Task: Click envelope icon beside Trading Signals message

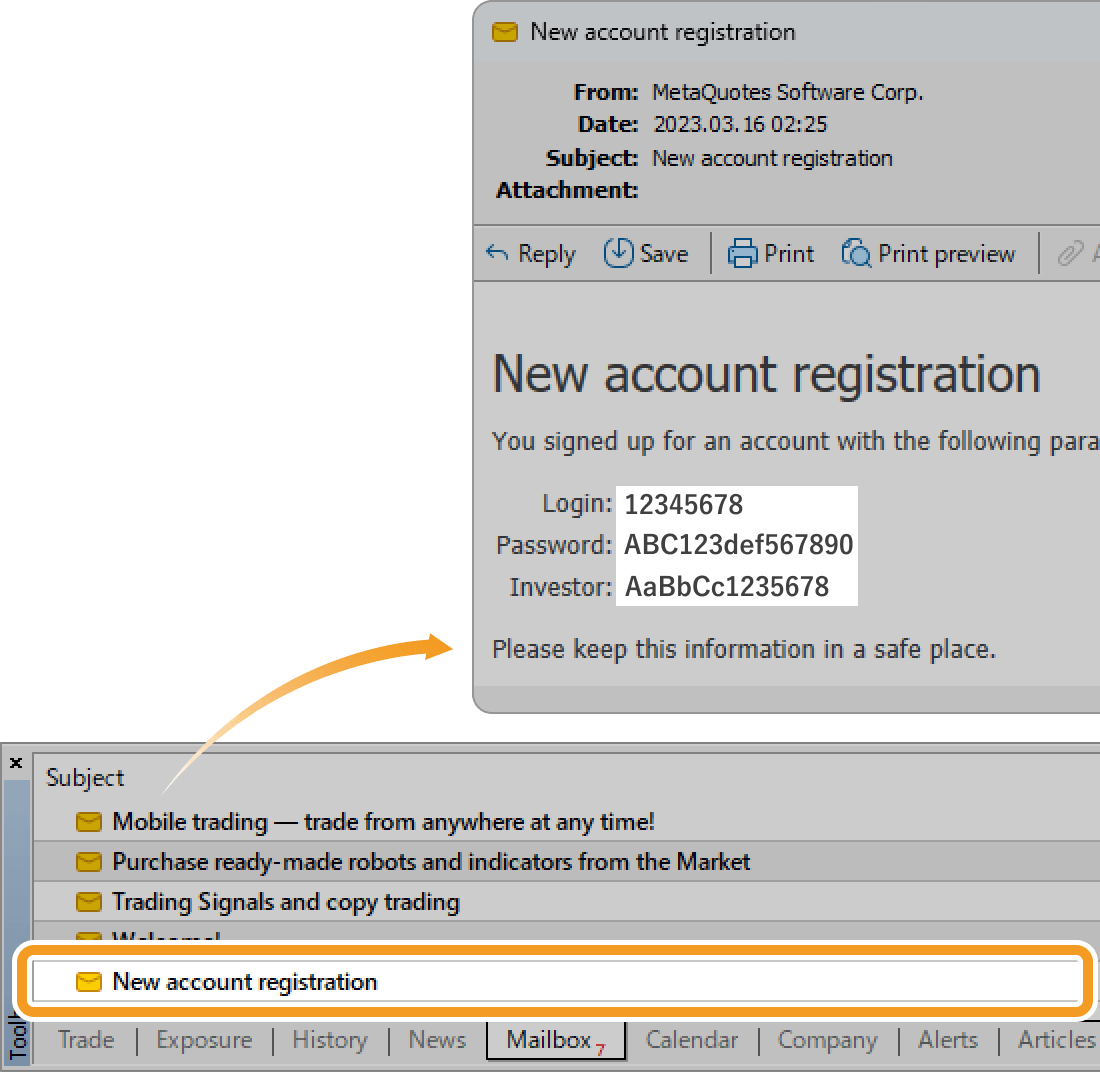Action: pyautogui.click(x=88, y=902)
